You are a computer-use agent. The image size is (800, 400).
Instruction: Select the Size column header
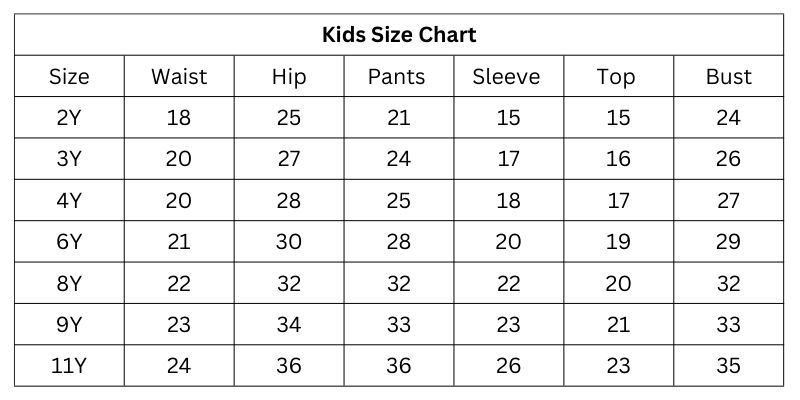point(69,77)
